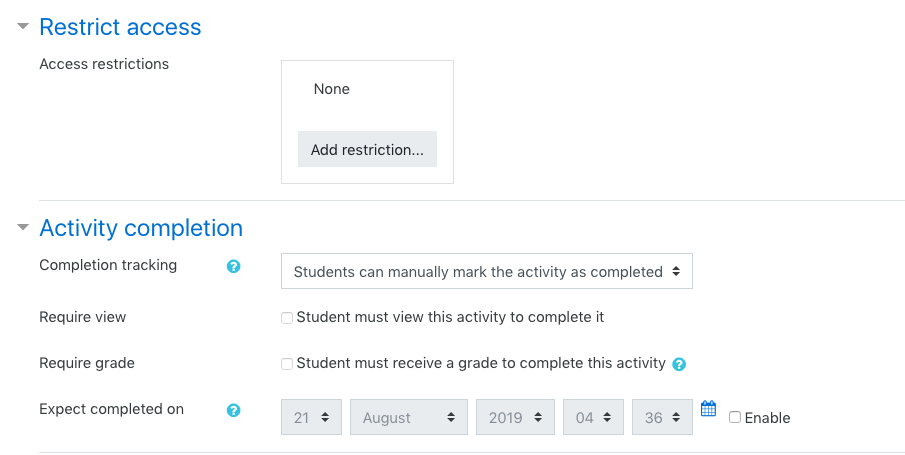Tick Student must receive a grade checkbox
Screen dimensions: 905x455
287,364
